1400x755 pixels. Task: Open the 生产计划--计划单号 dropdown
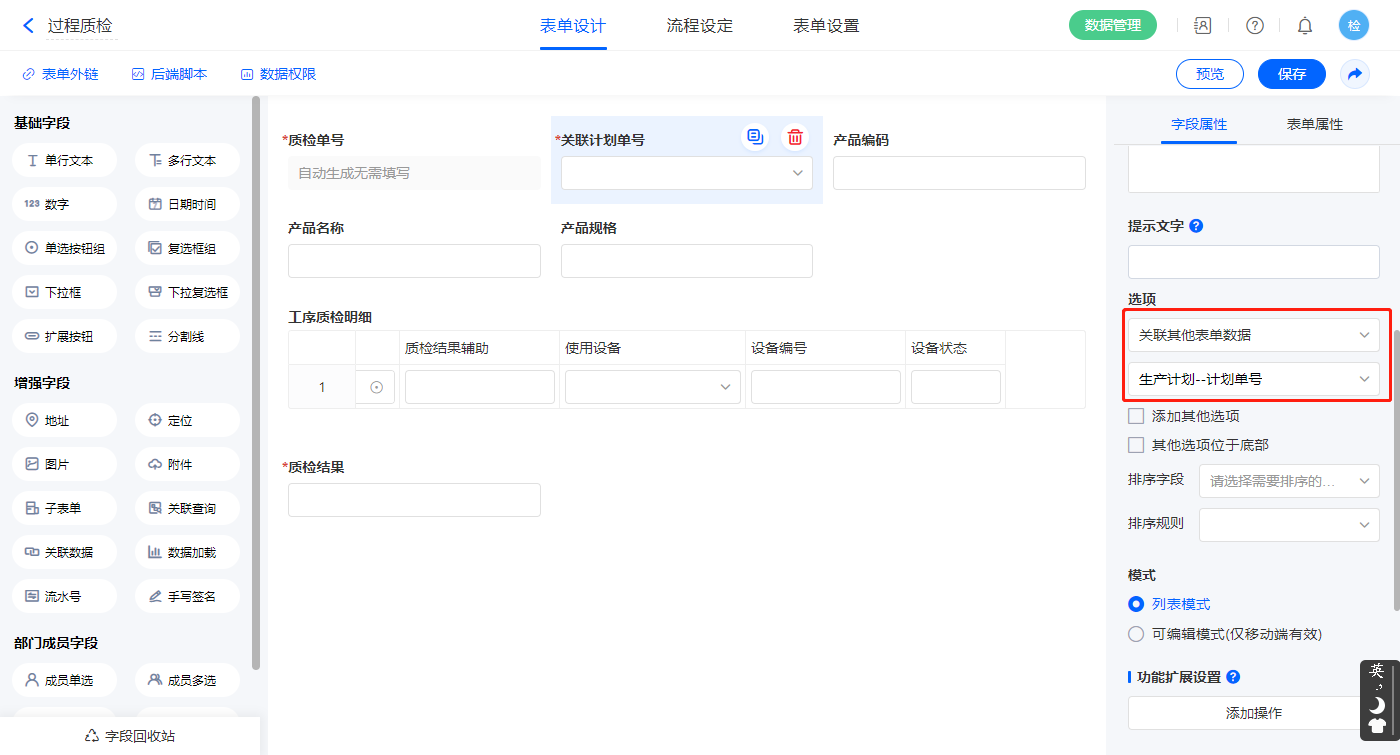click(1253, 379)
